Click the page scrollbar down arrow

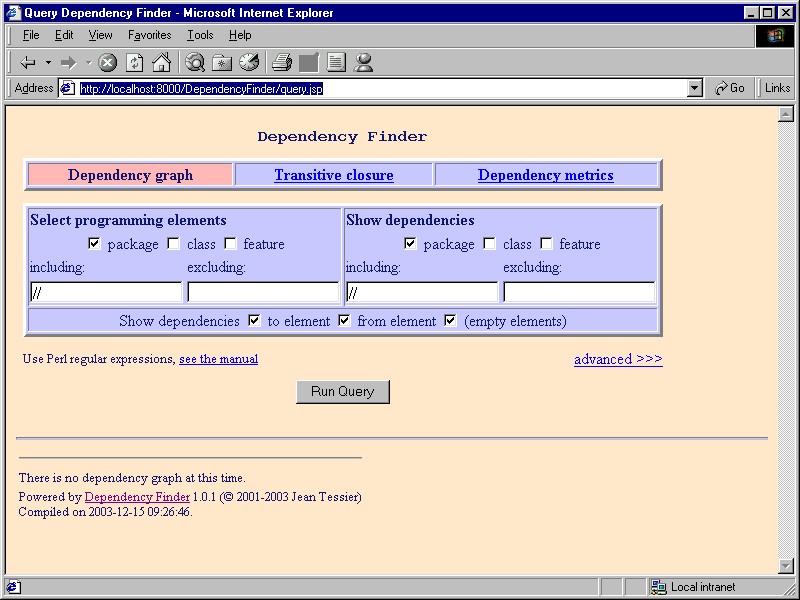(x=785, y=566)
